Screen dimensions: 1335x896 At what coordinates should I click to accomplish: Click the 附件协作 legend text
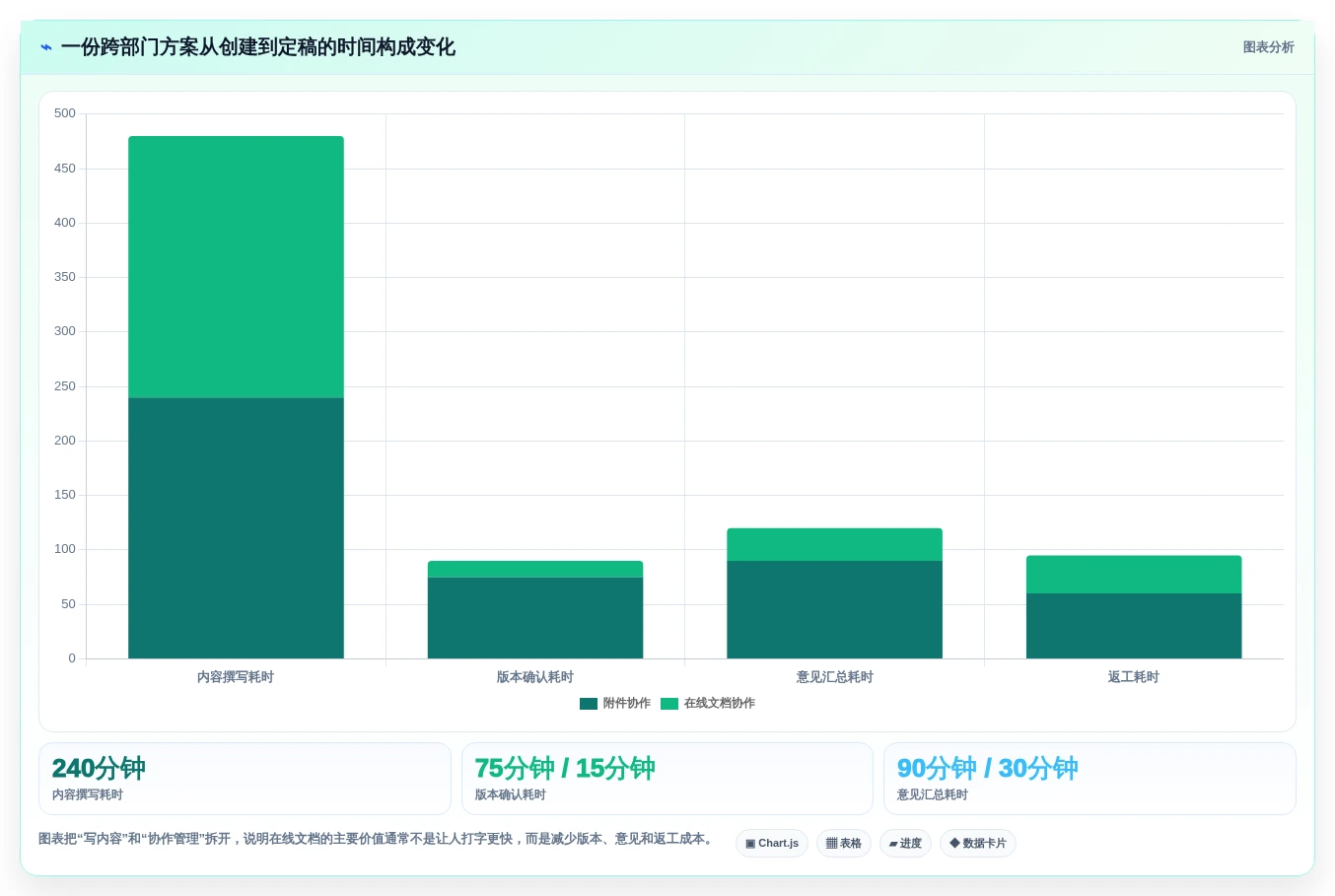627,704
